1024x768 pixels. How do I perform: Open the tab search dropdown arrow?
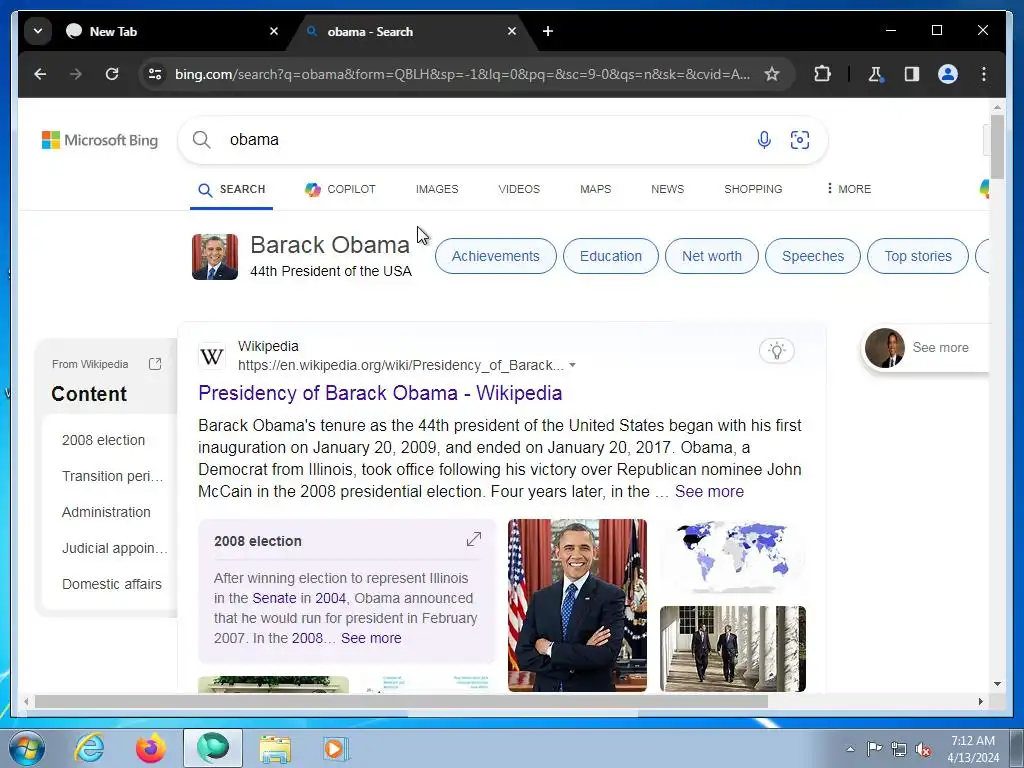click(x=38, y=31)
